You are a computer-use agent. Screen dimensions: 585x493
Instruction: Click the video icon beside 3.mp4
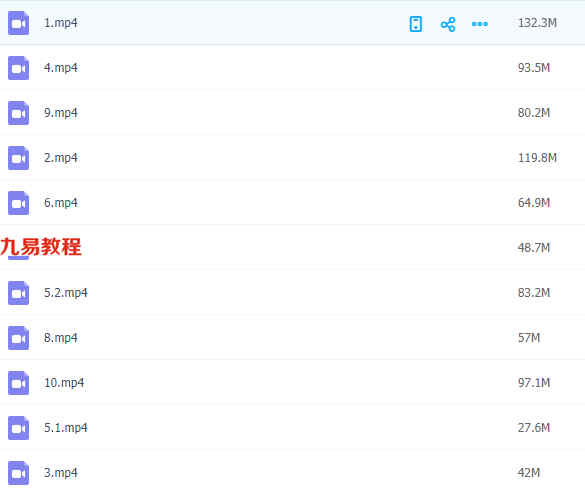point(19,473)
